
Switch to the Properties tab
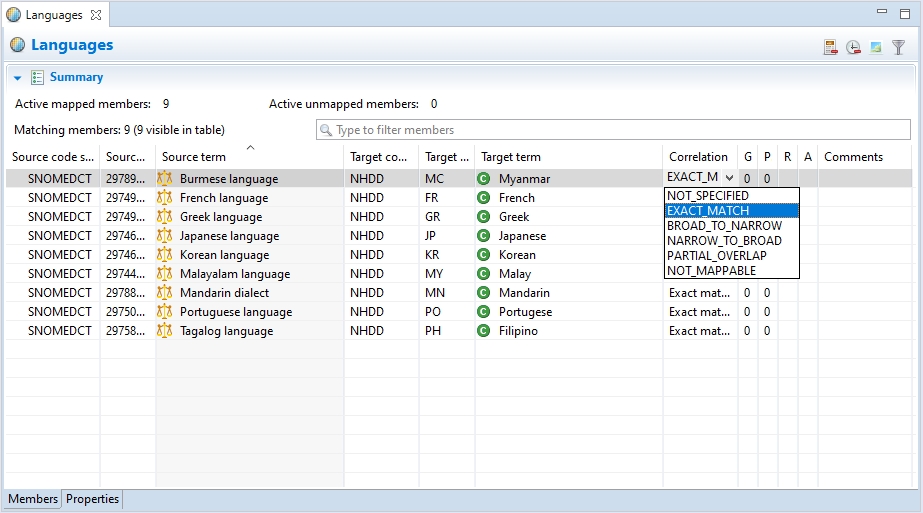(x=92, y=499)
